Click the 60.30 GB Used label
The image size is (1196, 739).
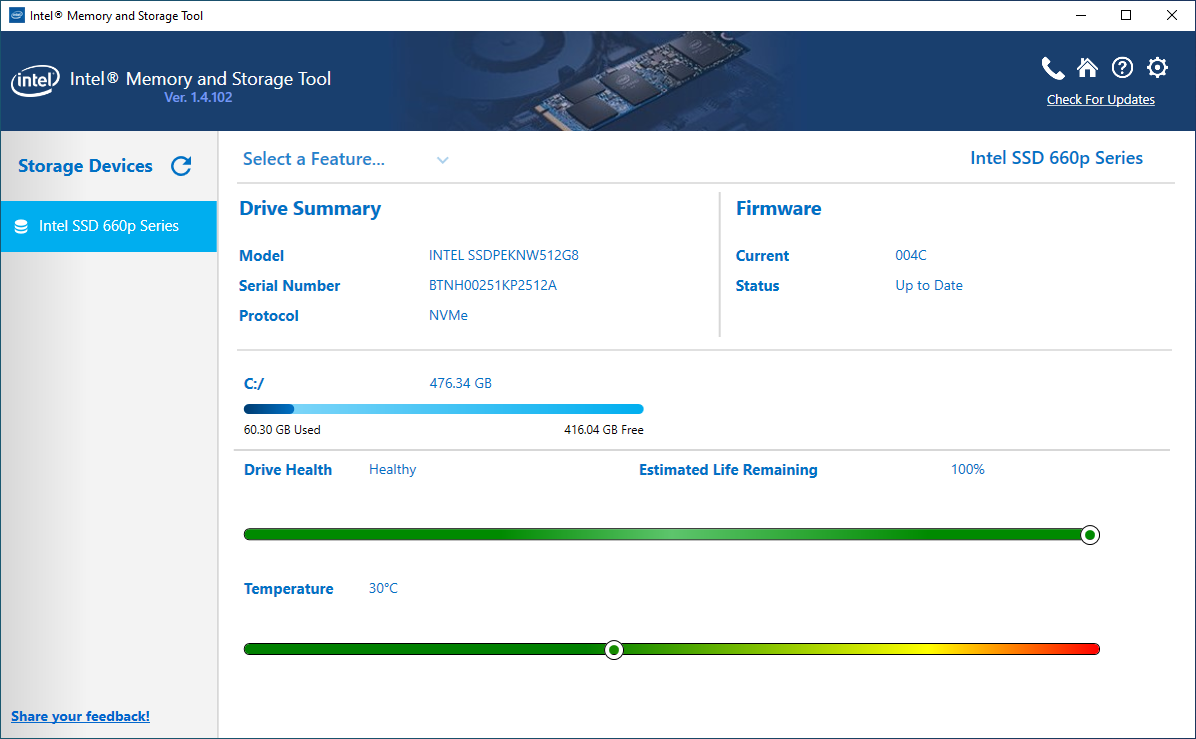click(281, 430)
